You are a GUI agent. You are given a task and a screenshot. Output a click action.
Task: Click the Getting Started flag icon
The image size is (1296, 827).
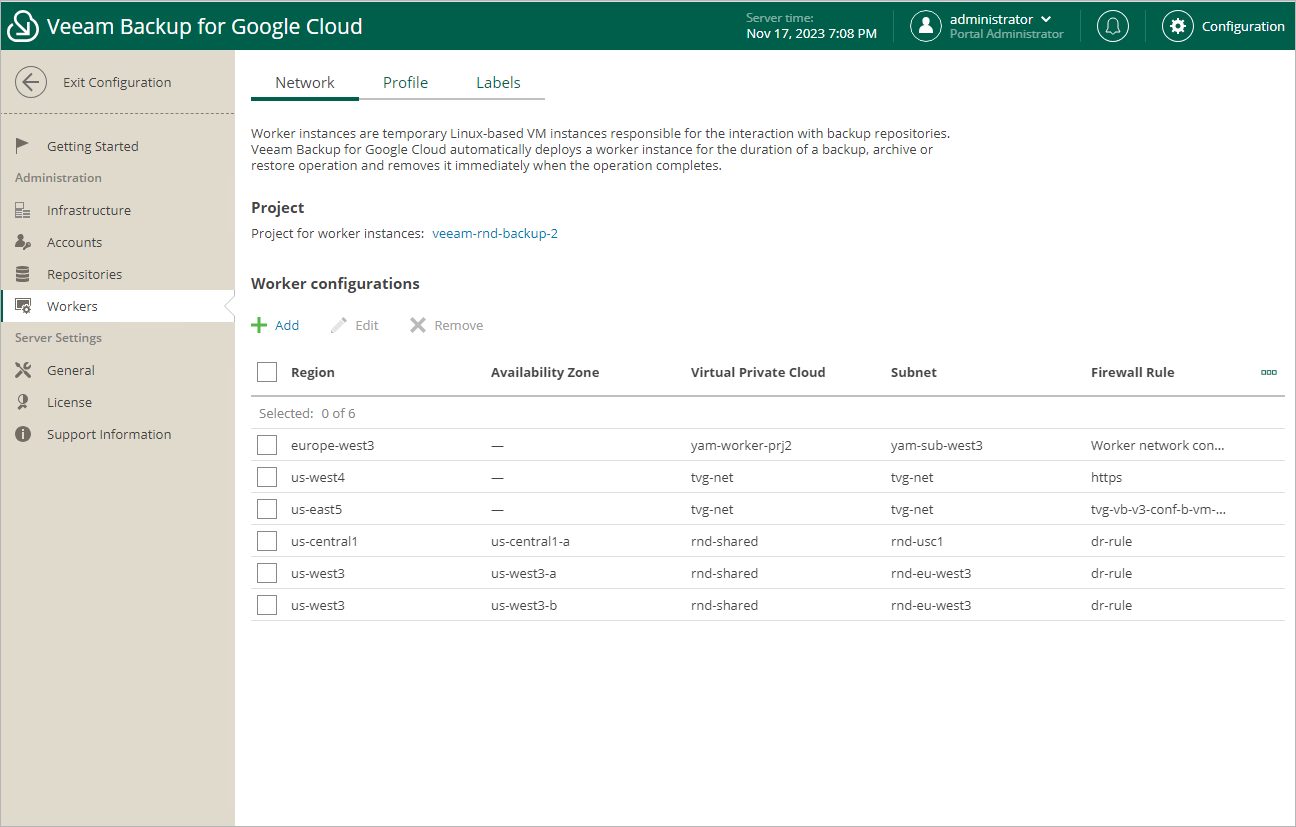[x=23, y=146]
